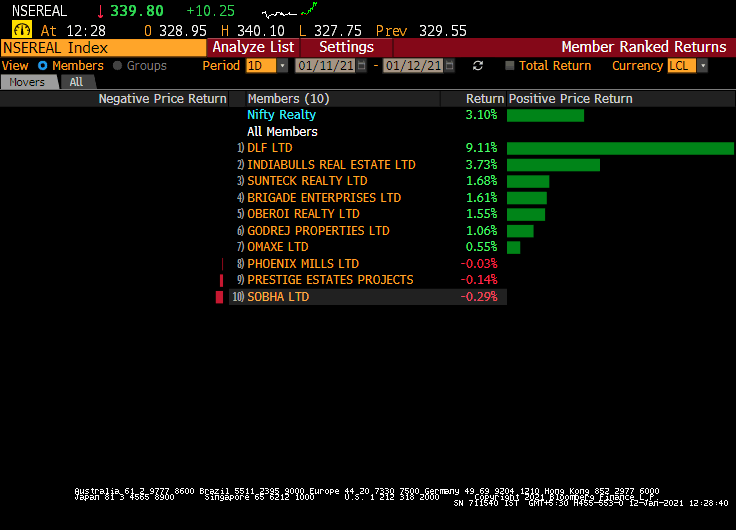Click the green return bar for INDIABULLS REAL ESTATE
The image size is (736, 530).
point(553,165)
